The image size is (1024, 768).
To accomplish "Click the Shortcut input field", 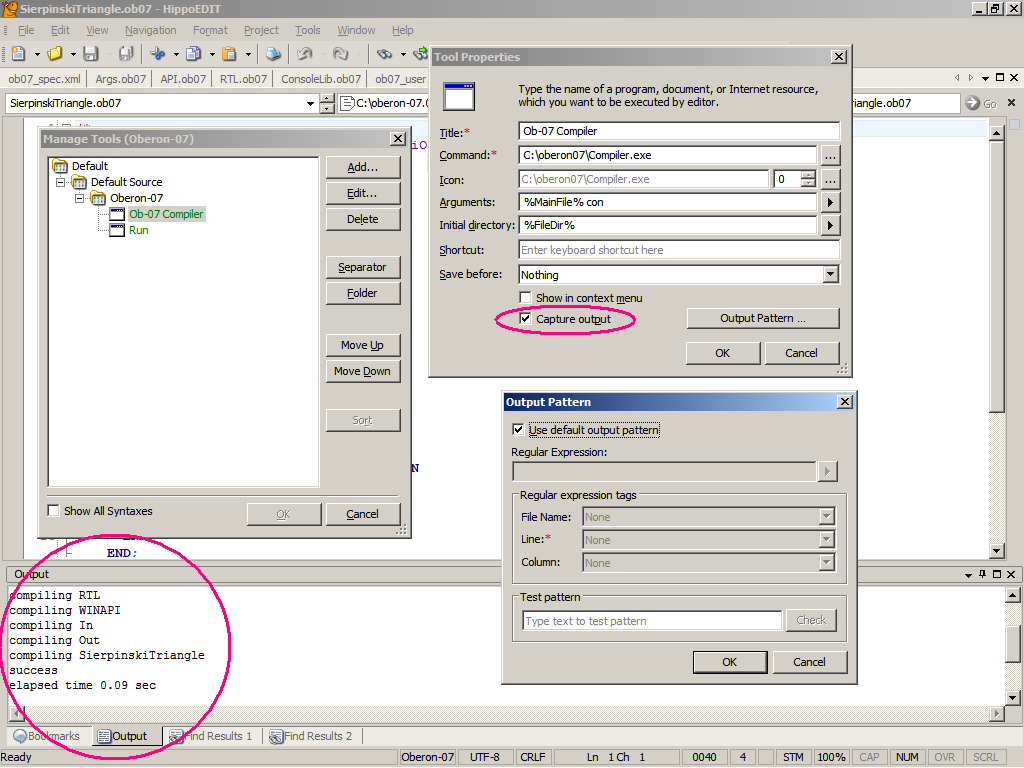I will coord(679,250).
